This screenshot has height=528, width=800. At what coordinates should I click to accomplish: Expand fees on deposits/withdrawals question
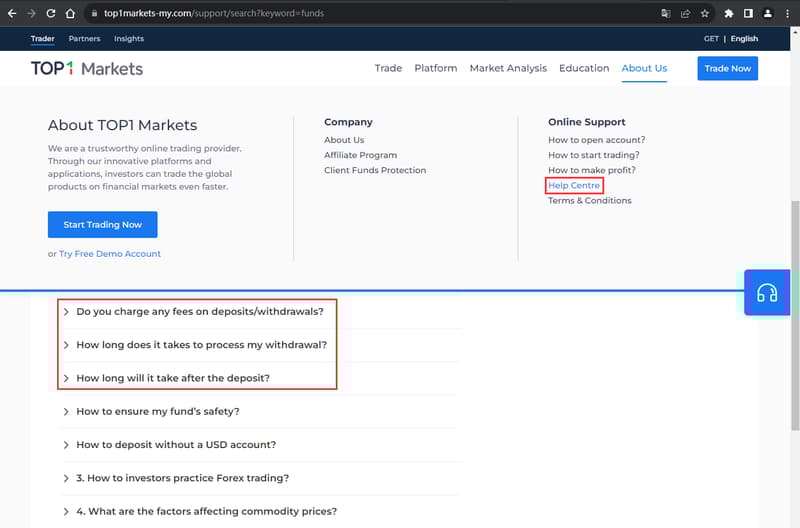click(x=199, y=312)
